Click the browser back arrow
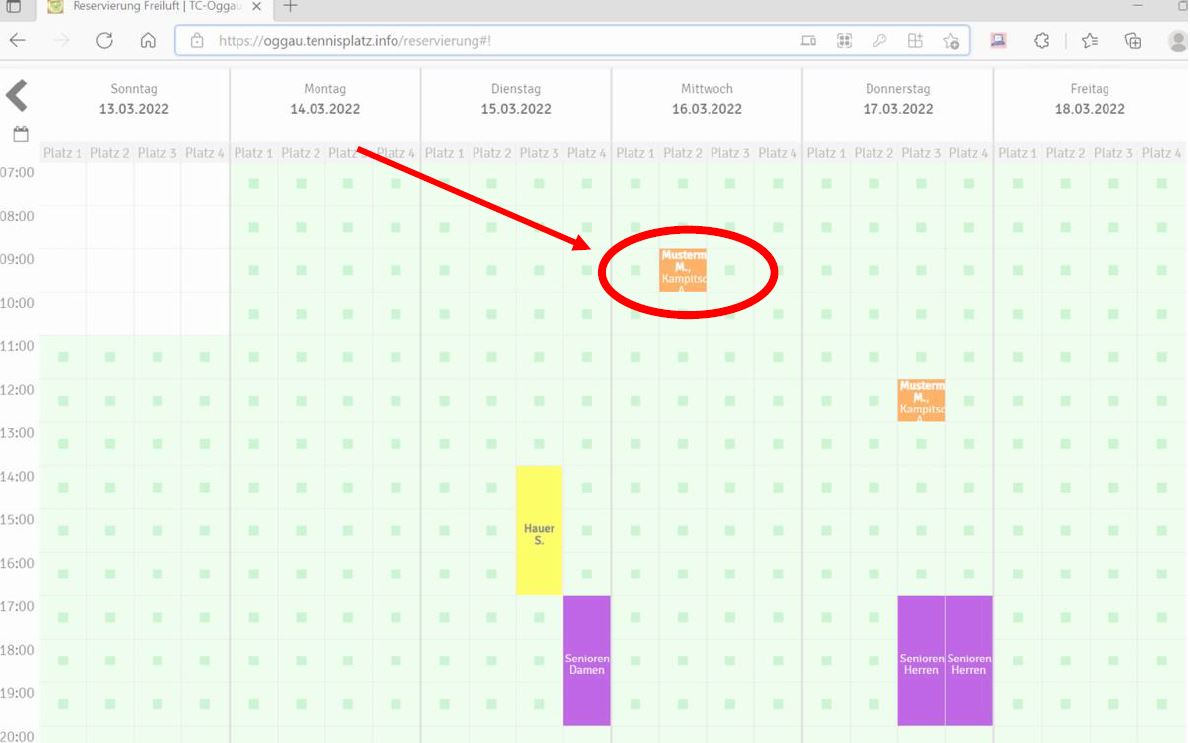The width and height of the screenshot is (1190, 743). click(x=18, y=41)
